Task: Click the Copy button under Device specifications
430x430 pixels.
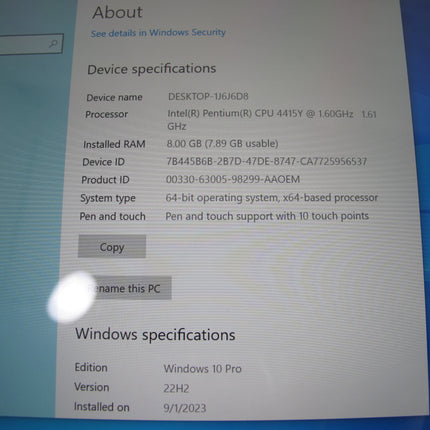Action: [112, 247]
